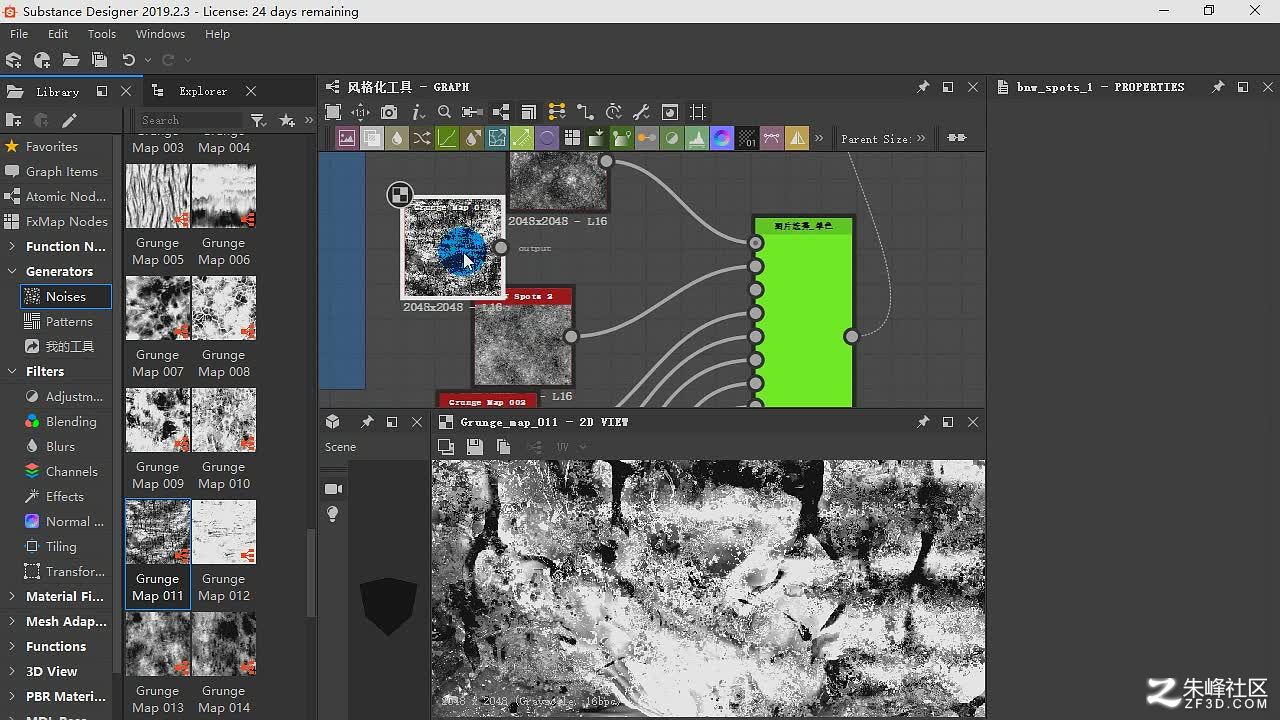Open the Windows menu
This screenshot has height=720, width=1280.
[160, 34]
